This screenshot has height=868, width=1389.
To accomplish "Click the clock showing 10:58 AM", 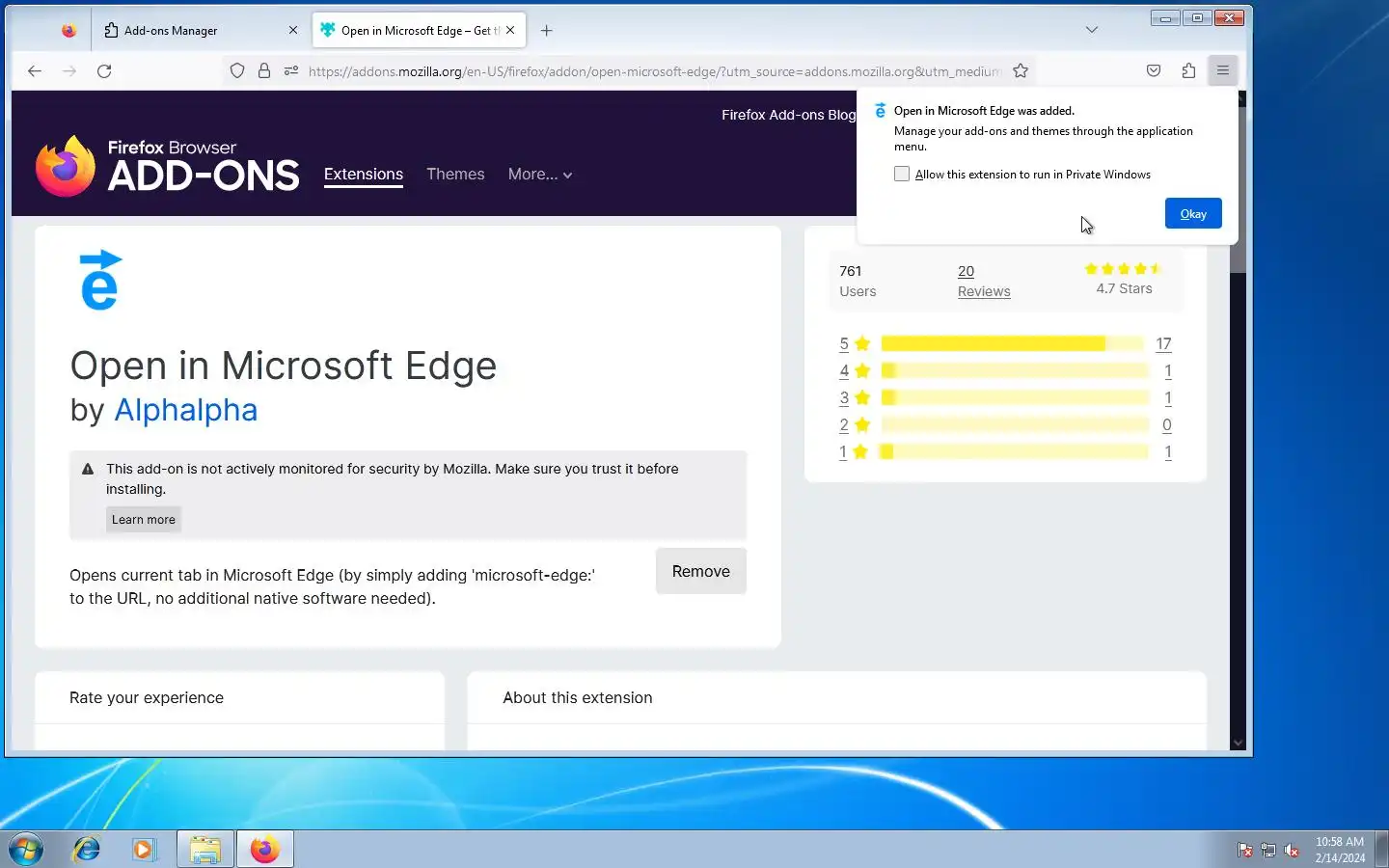I will [x=1340, y=841].
